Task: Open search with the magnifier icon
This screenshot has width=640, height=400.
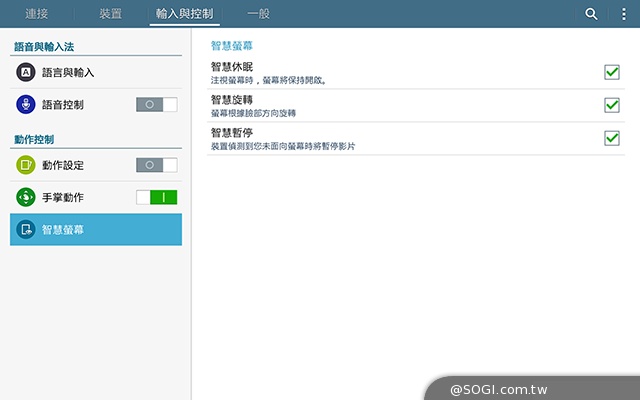Action: (x=591, y=14)
